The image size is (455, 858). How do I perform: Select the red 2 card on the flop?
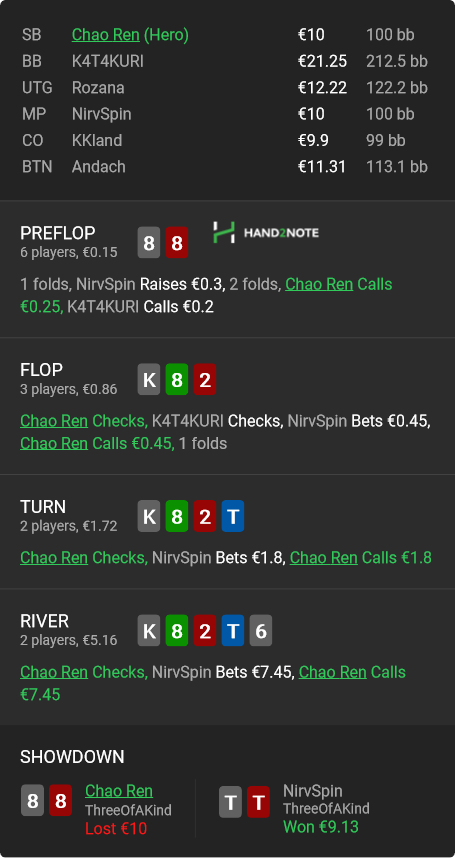pos(205,379)
